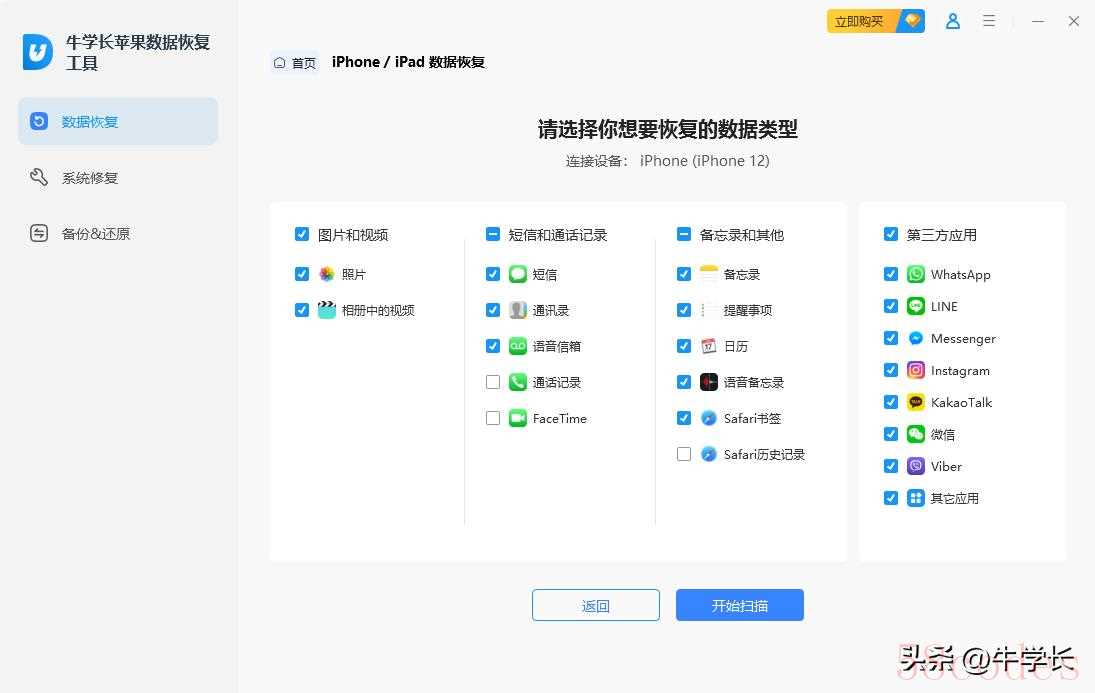Select 数据恢复 in the sidebar
Image resolution: width=1095 pixels, height=693 pixels.
[x=118, y=122]
